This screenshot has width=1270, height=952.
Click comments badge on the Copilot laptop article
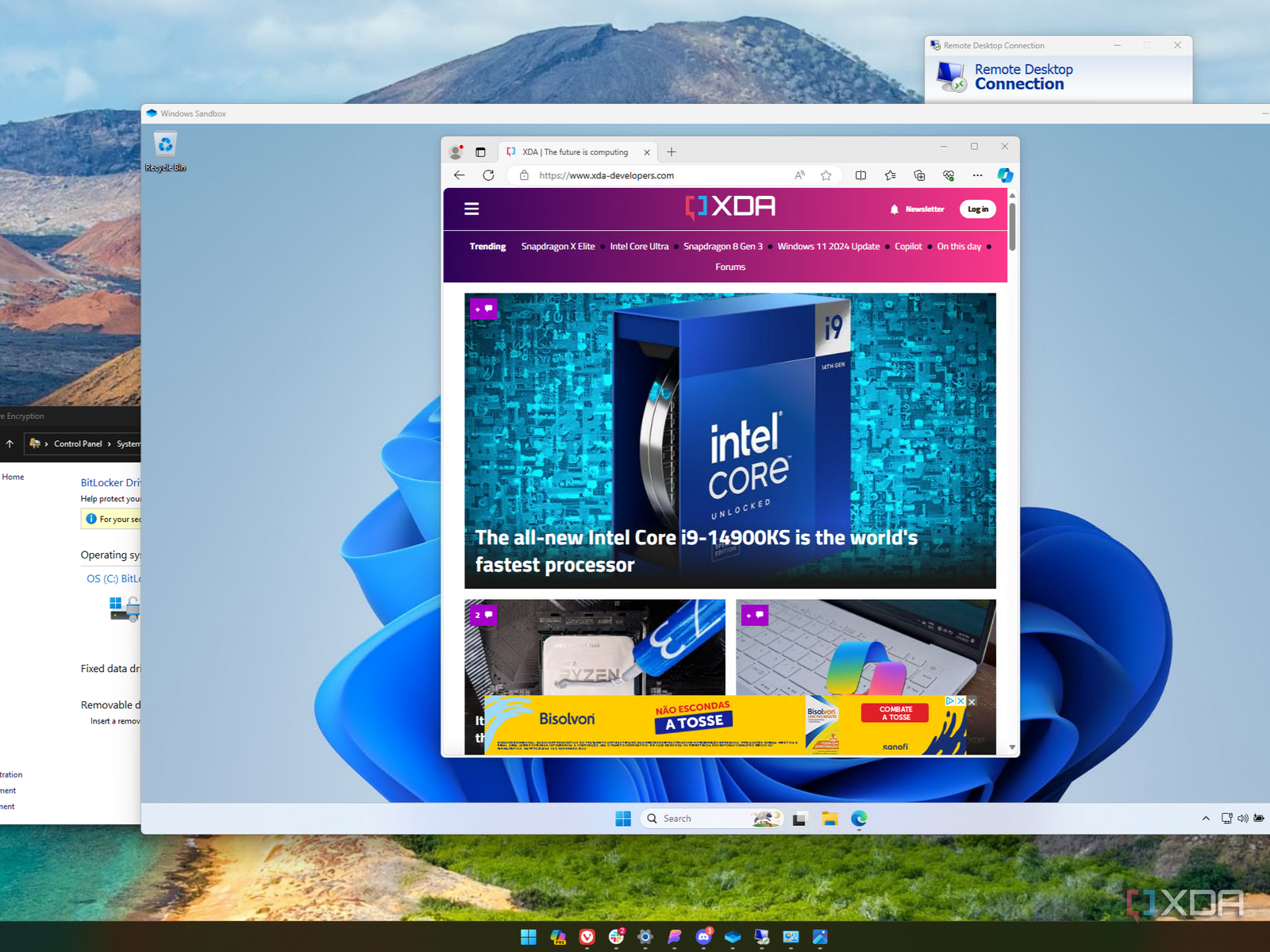pyautogui.click(x=755, y=615)
